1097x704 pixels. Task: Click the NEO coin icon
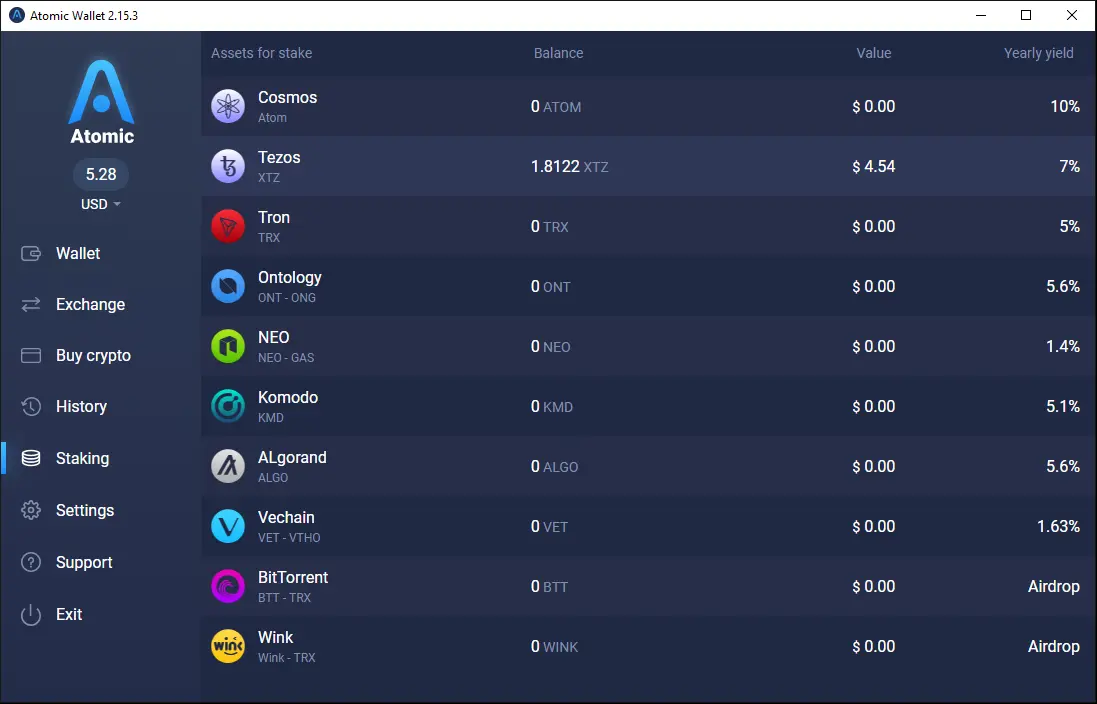228,346
